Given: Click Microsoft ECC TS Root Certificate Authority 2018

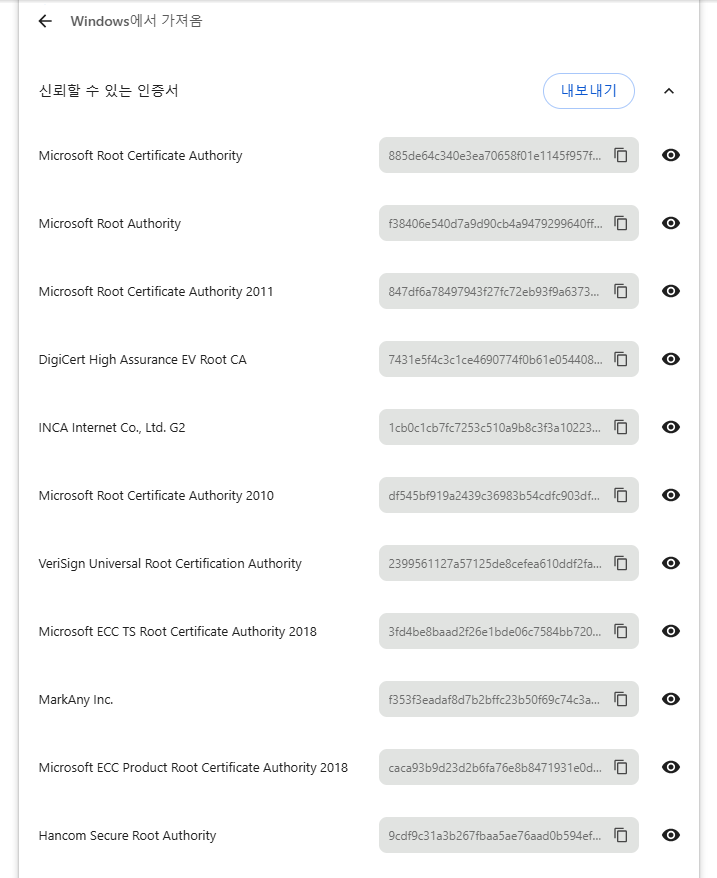Looking at the screenshot, I should point(178,632).
